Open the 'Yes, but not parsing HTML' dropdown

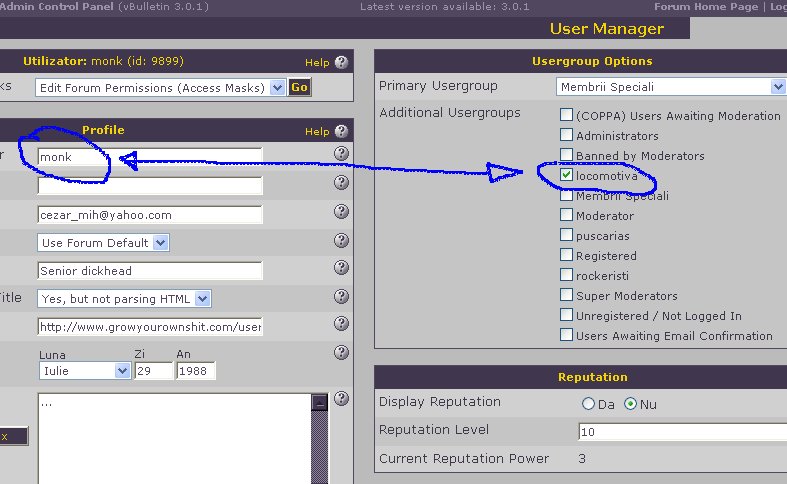pos(203,298)
